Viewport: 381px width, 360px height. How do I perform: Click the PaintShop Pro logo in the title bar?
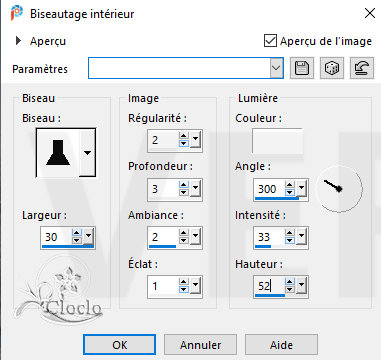coord(17,14)
